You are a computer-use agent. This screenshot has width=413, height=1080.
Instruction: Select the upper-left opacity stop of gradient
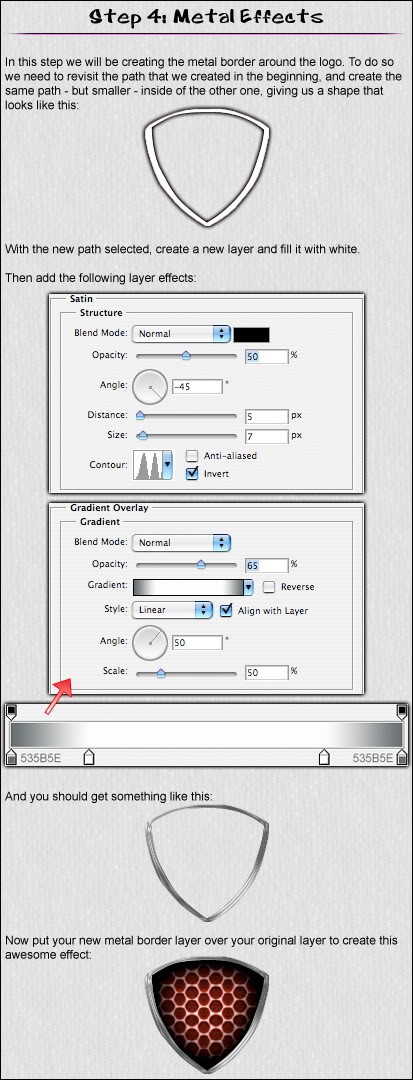coord(11,711)
